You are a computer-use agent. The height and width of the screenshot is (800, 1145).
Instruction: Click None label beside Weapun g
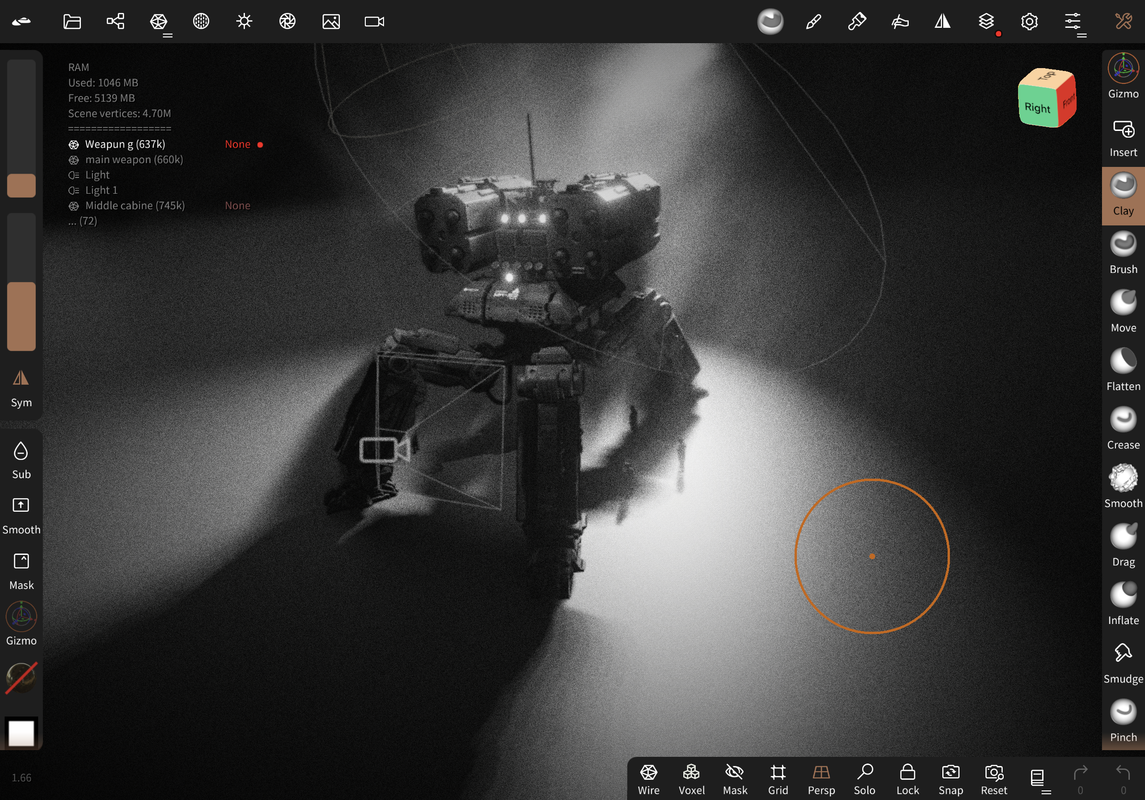pyautogui.click(x=237, y=145)
